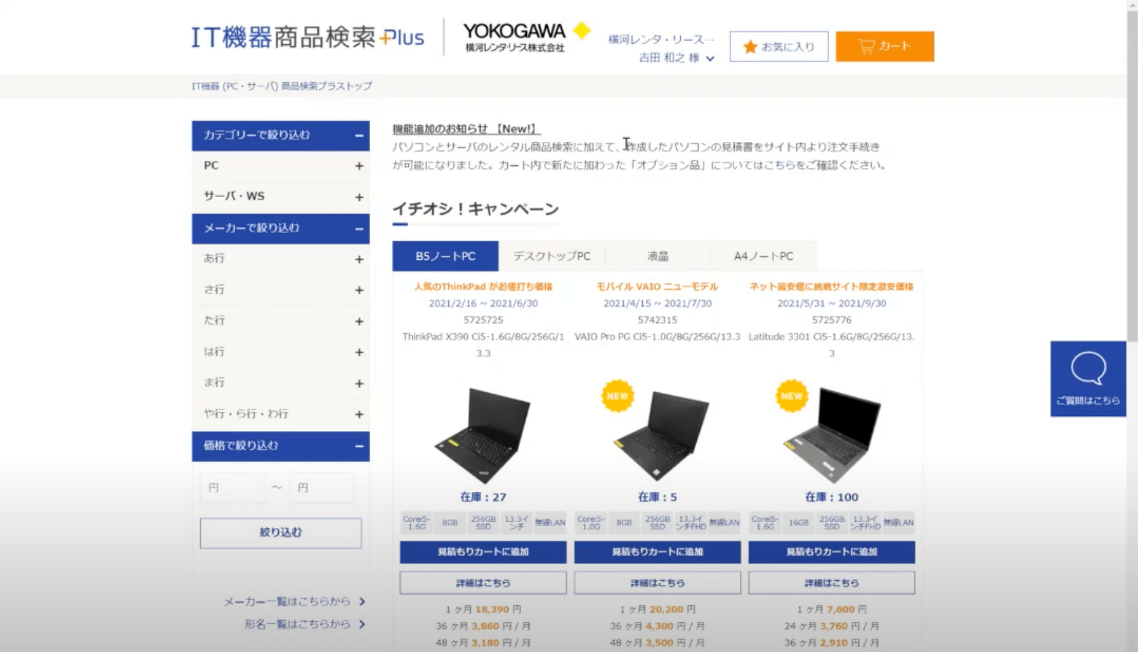Click the 16GB spec tag on Latitude 3301
The image size is (1140, 652).
pyautogui.click(x=798, y=523)
